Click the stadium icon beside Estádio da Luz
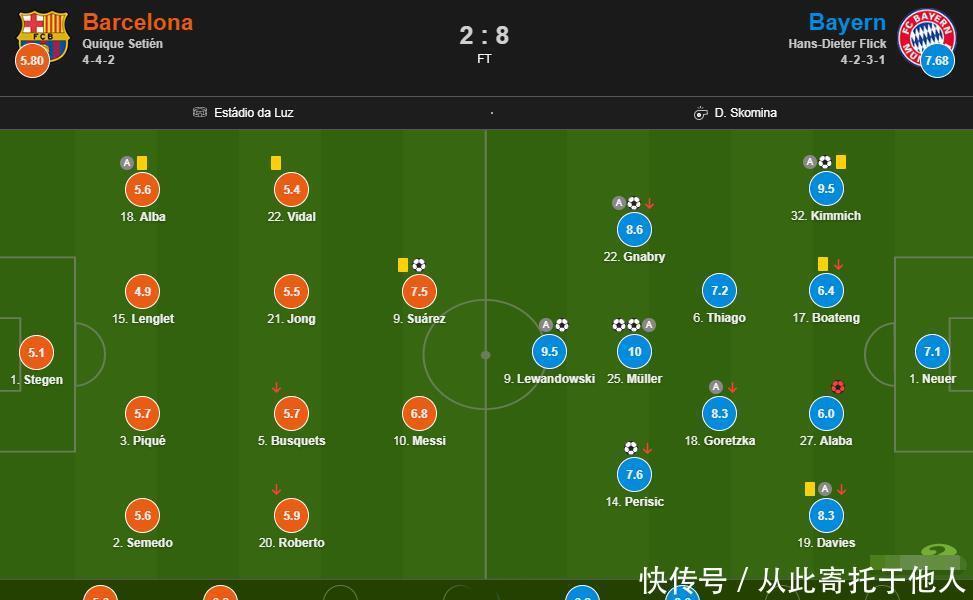973x600 pixels. [x=200, y=113]
